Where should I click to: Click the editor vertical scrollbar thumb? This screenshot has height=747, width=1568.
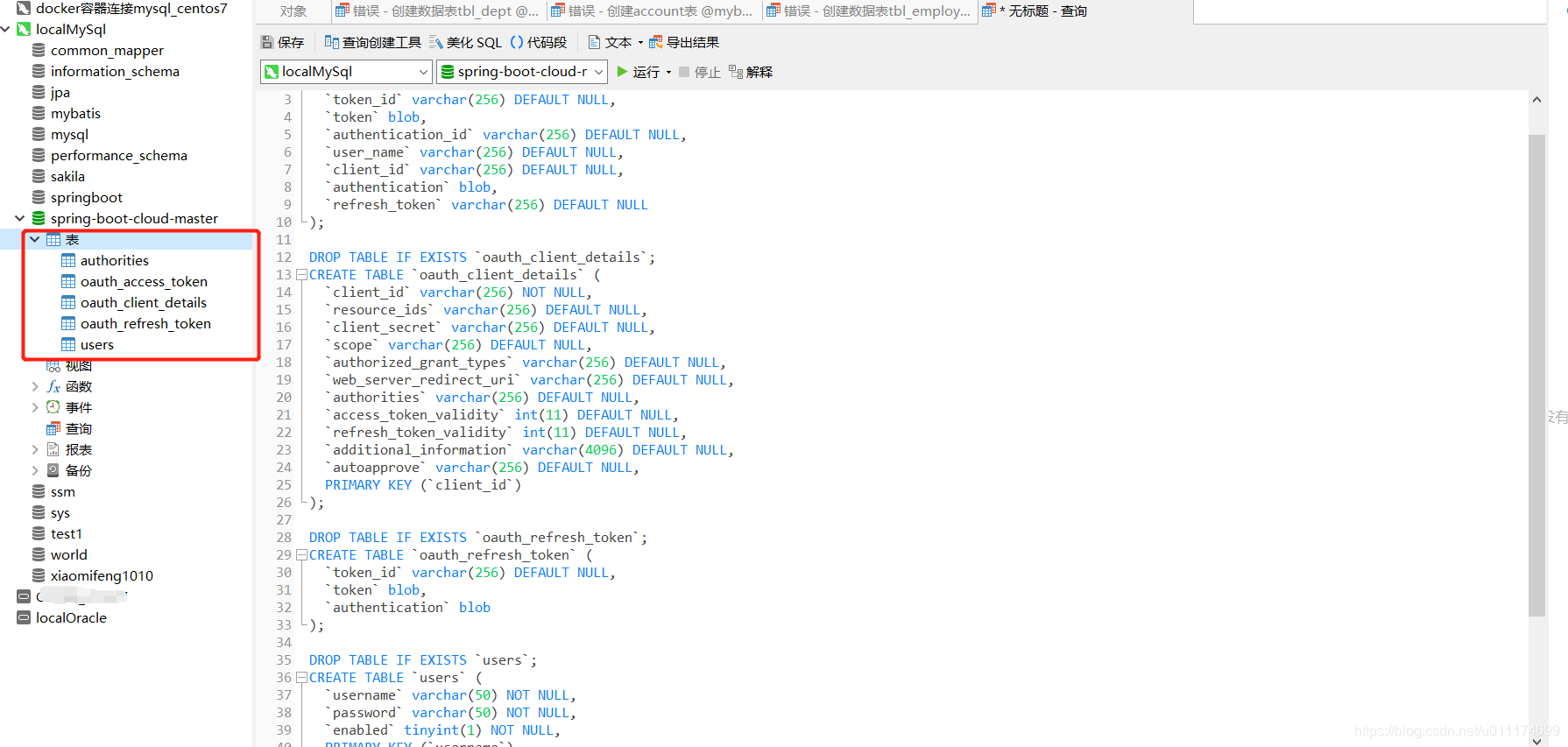(1536, 375)
